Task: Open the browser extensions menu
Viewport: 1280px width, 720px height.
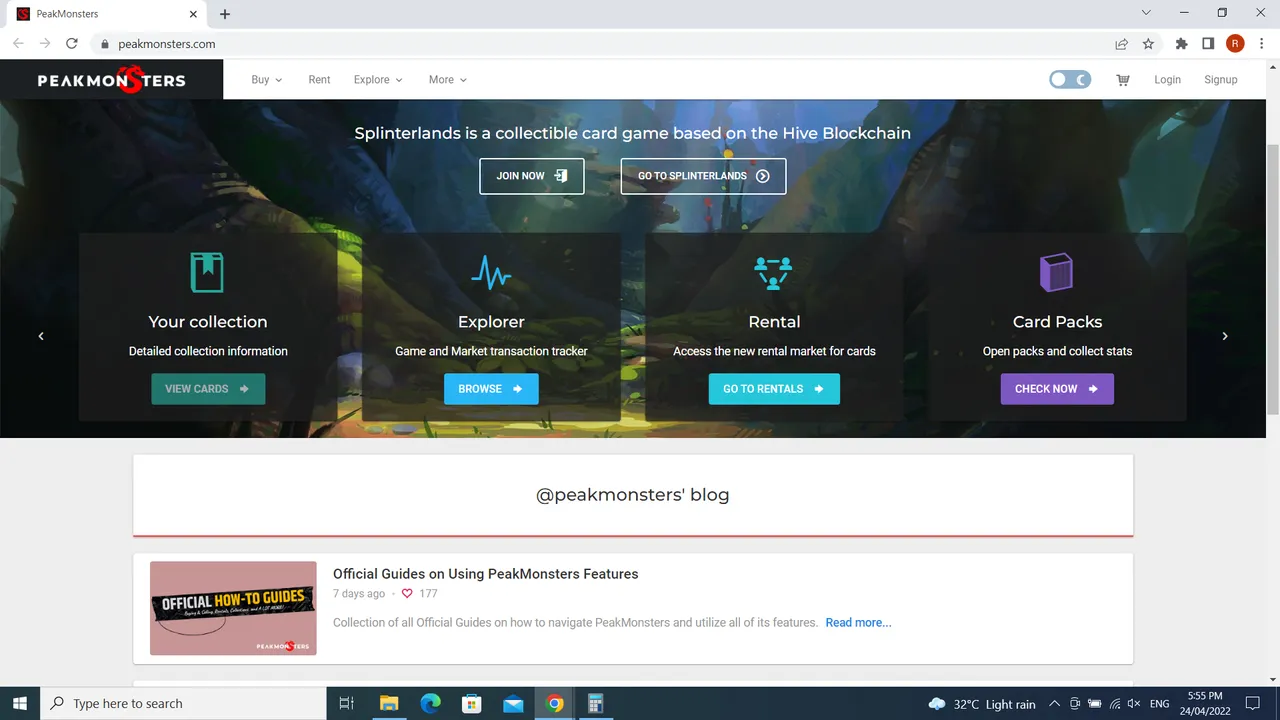Action: [1182, 44]
